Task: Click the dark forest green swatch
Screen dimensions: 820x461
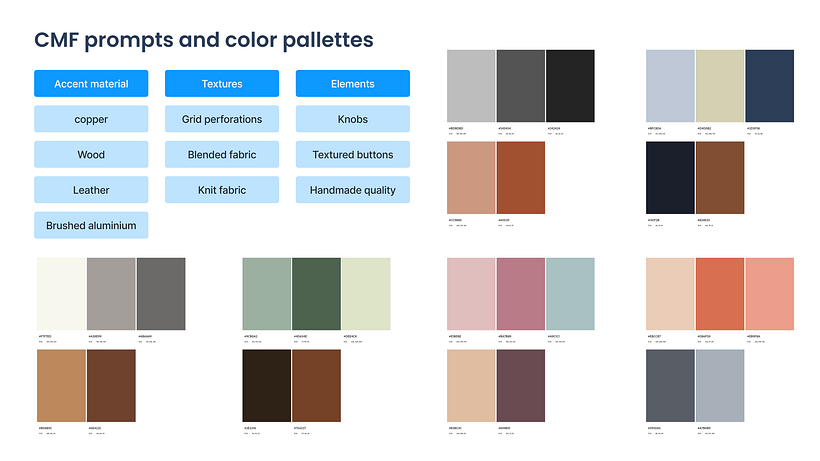Action: pyautogui.click(x=316, y=294)
